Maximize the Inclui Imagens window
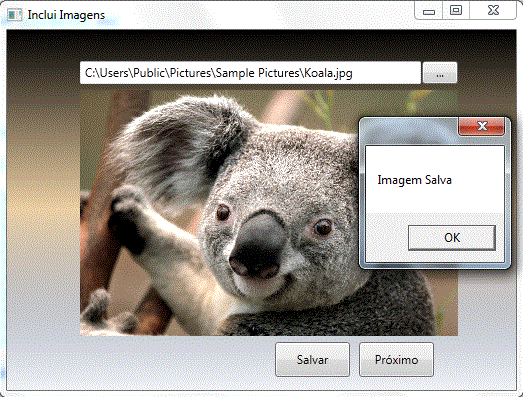Image resolution: width=523 pixels, height=397 pixels. pyautogui.click(x=456, y=11)
